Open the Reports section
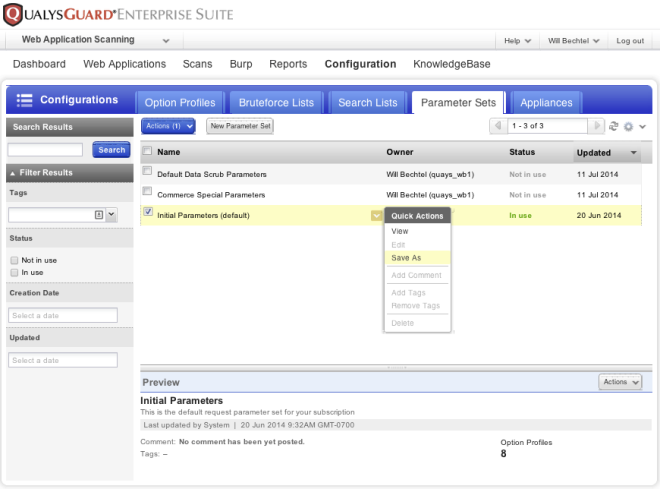 tap(288, 64)
